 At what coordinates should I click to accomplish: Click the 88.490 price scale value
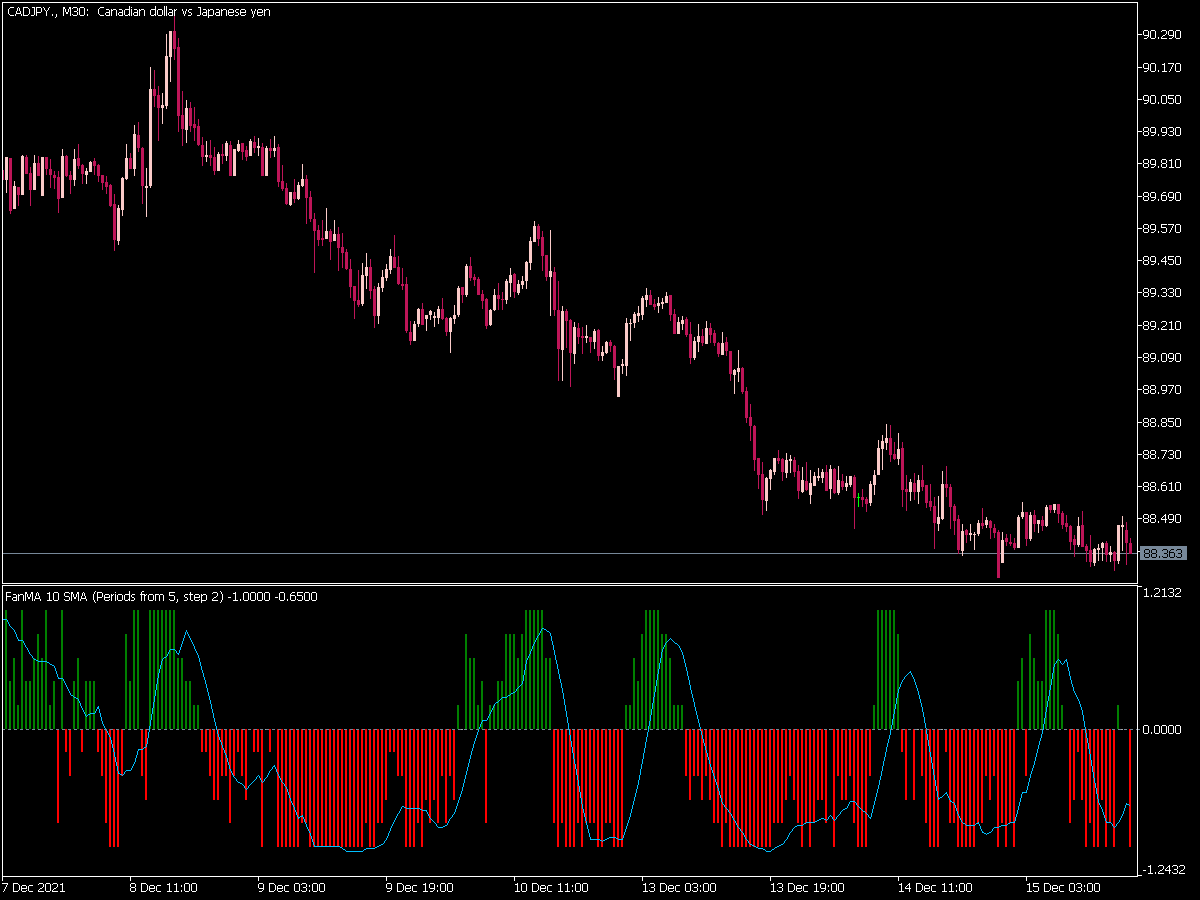tap(1162, 519)
